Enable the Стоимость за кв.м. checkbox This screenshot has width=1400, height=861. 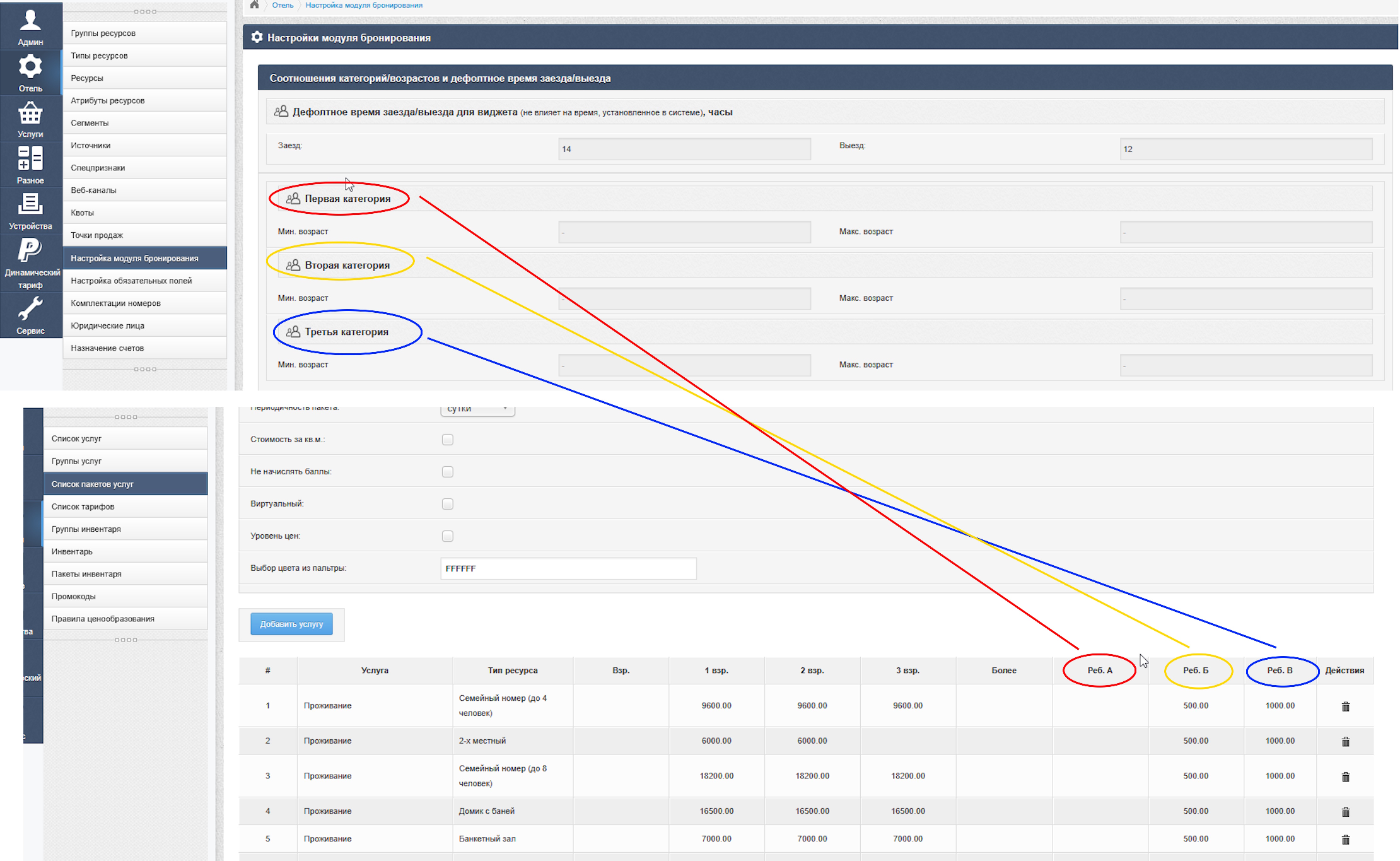pyautogui.click(x=448, y=440)
